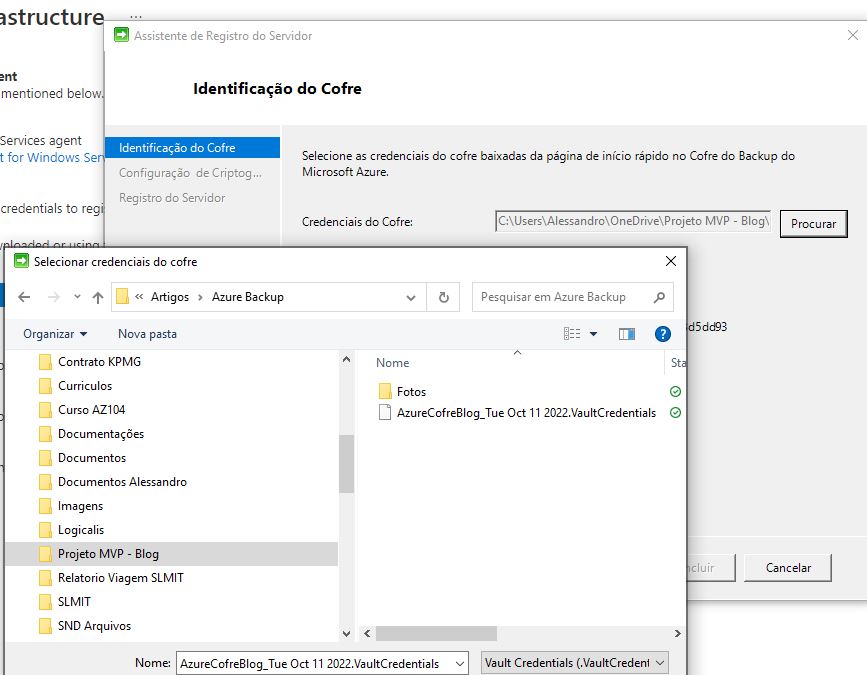Click the file list horizontal scrollbar thumb

point(436,634)
